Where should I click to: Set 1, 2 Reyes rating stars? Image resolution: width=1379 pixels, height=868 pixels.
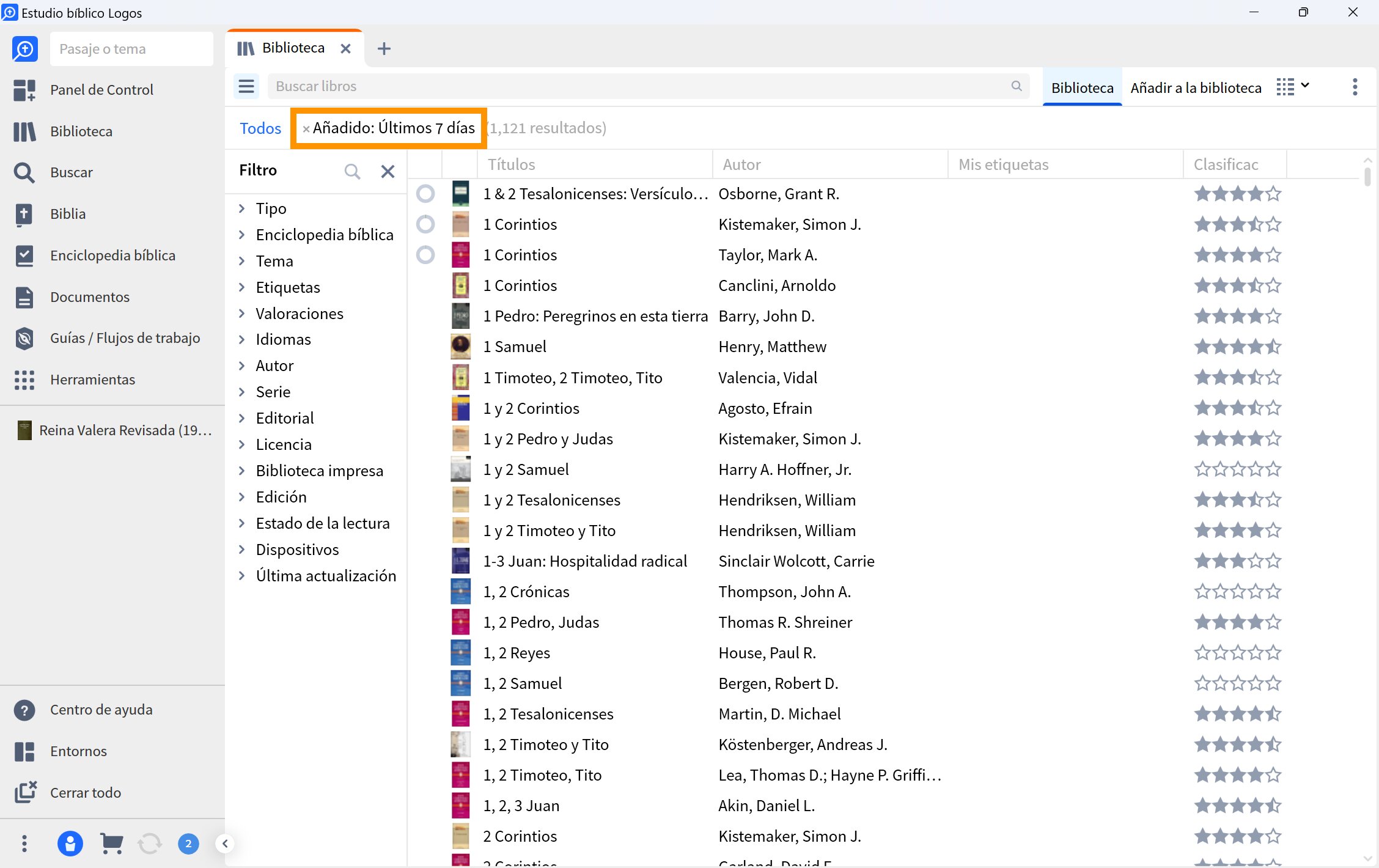point(1238,653)
